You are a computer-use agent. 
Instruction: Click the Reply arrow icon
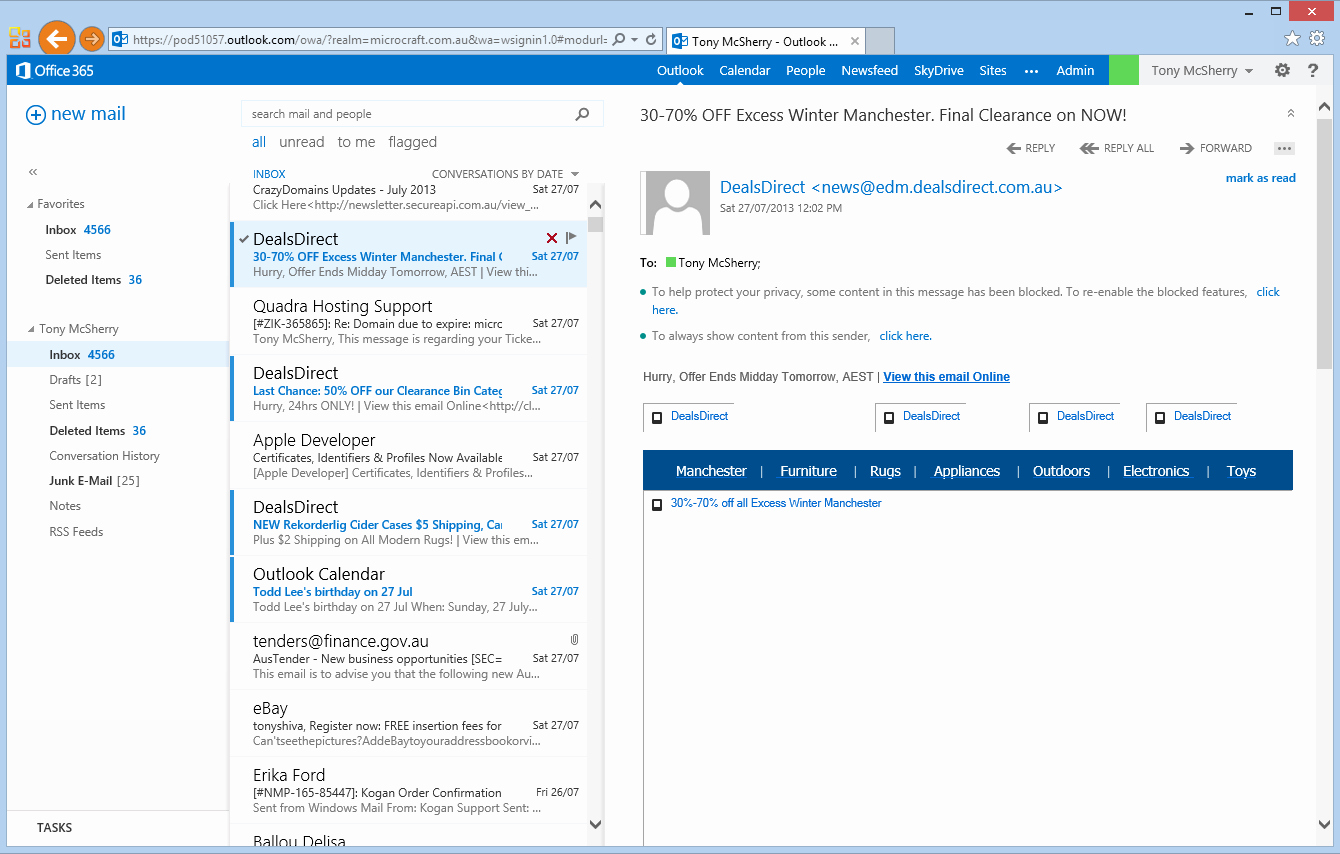[1014, 148]
